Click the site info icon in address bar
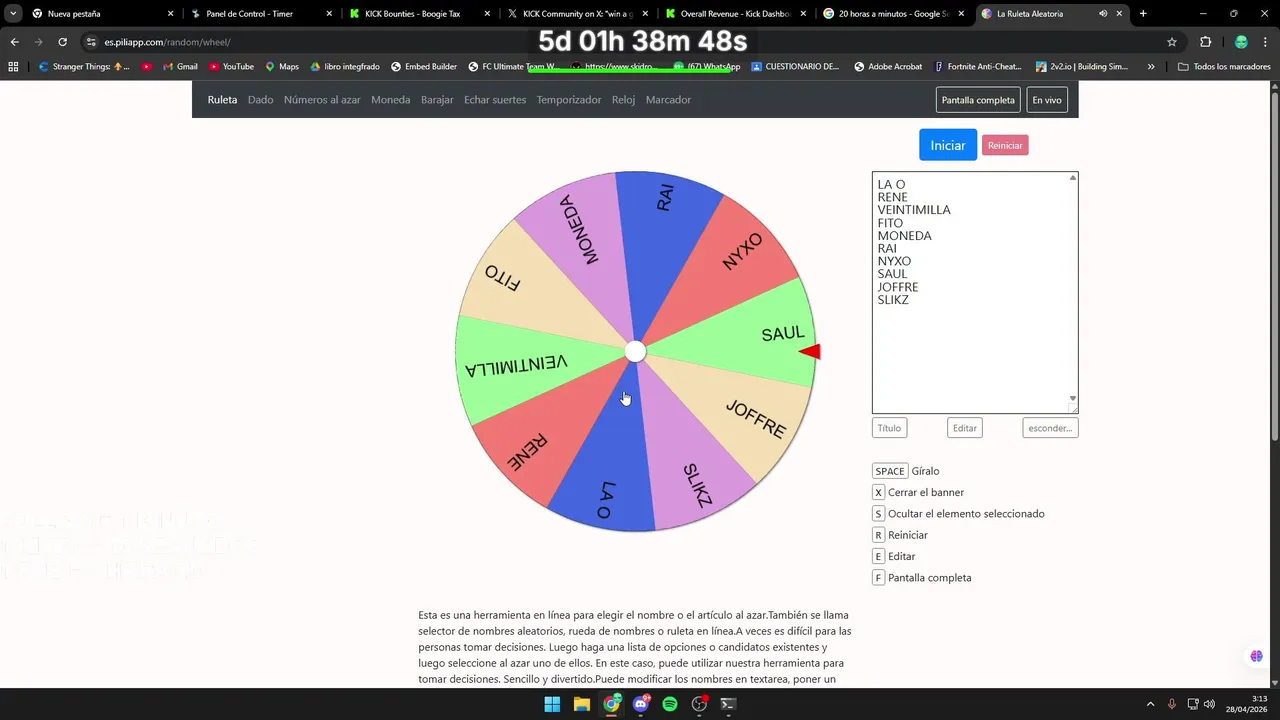This screenshot has width=1280, height=720. point(91,42)
